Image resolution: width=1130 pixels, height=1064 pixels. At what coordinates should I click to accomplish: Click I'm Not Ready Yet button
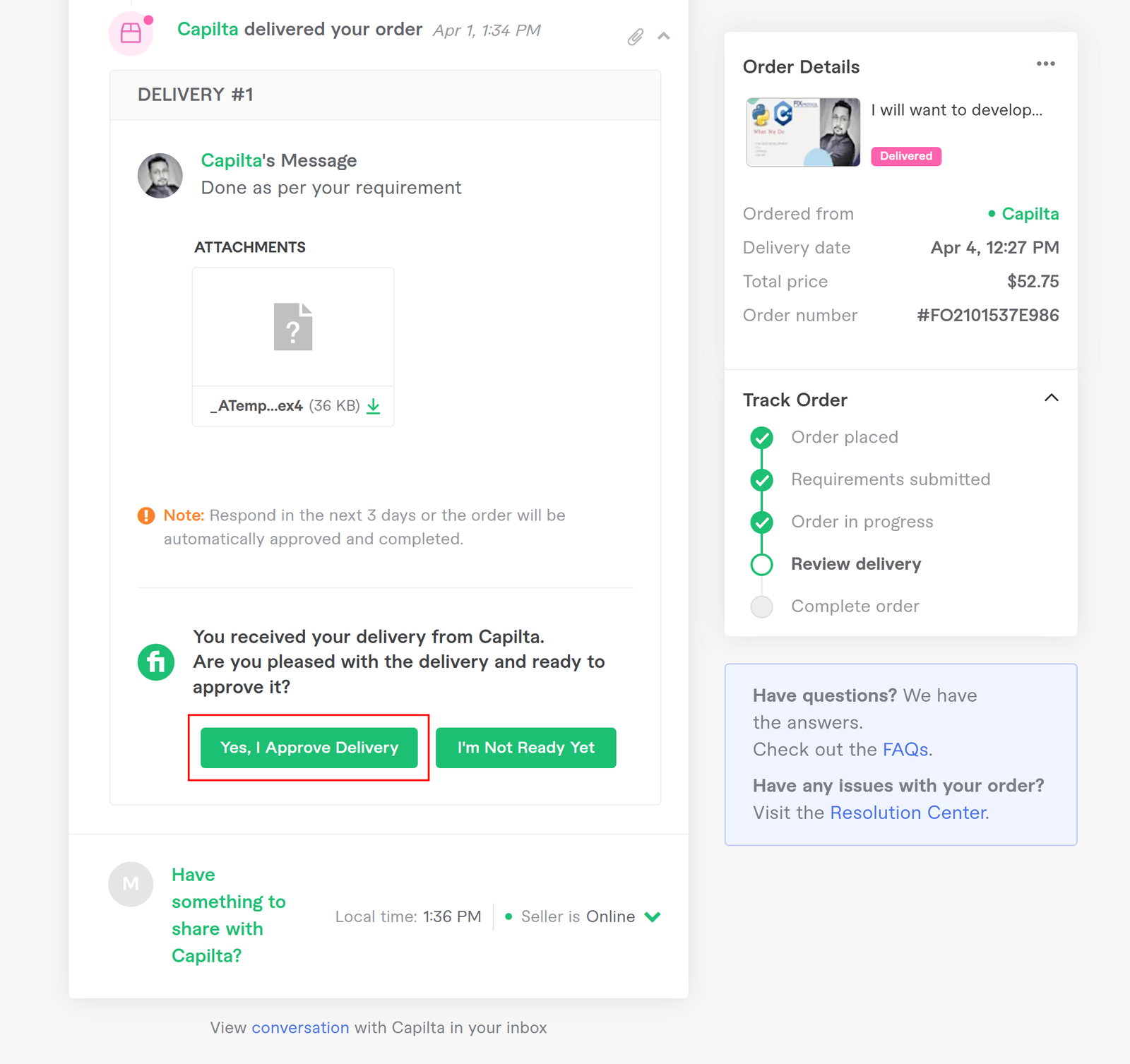pyautogui.click(x=526, y=748)
